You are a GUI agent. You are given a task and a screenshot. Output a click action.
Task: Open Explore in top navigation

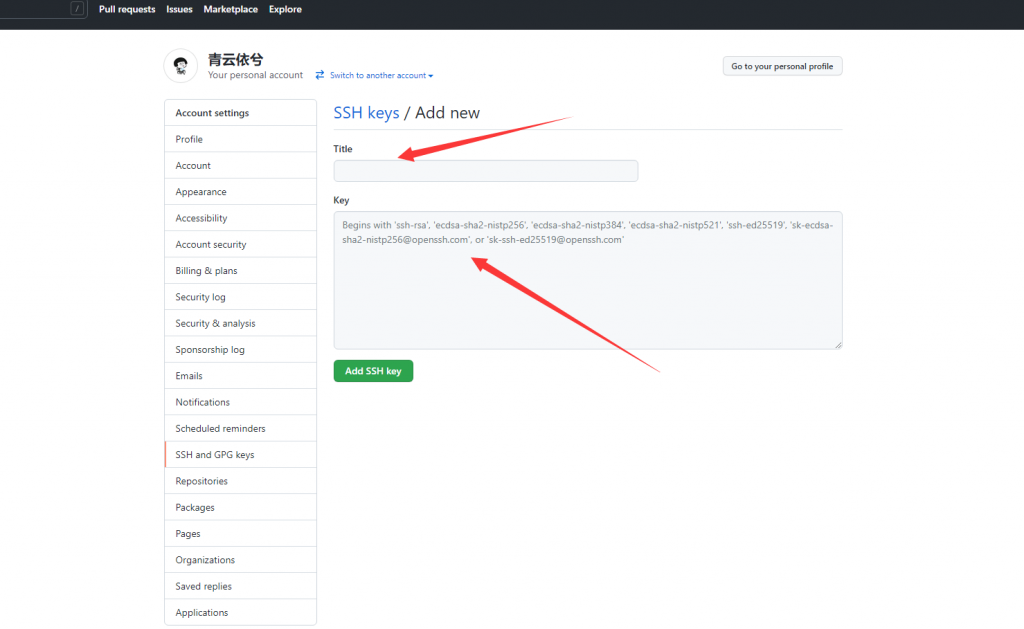(x=285, y=9)
